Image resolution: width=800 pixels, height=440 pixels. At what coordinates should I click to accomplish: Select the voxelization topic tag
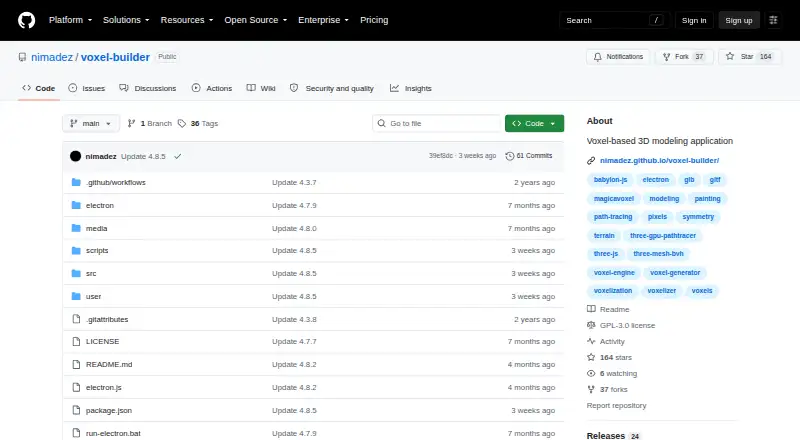point(613,290)
